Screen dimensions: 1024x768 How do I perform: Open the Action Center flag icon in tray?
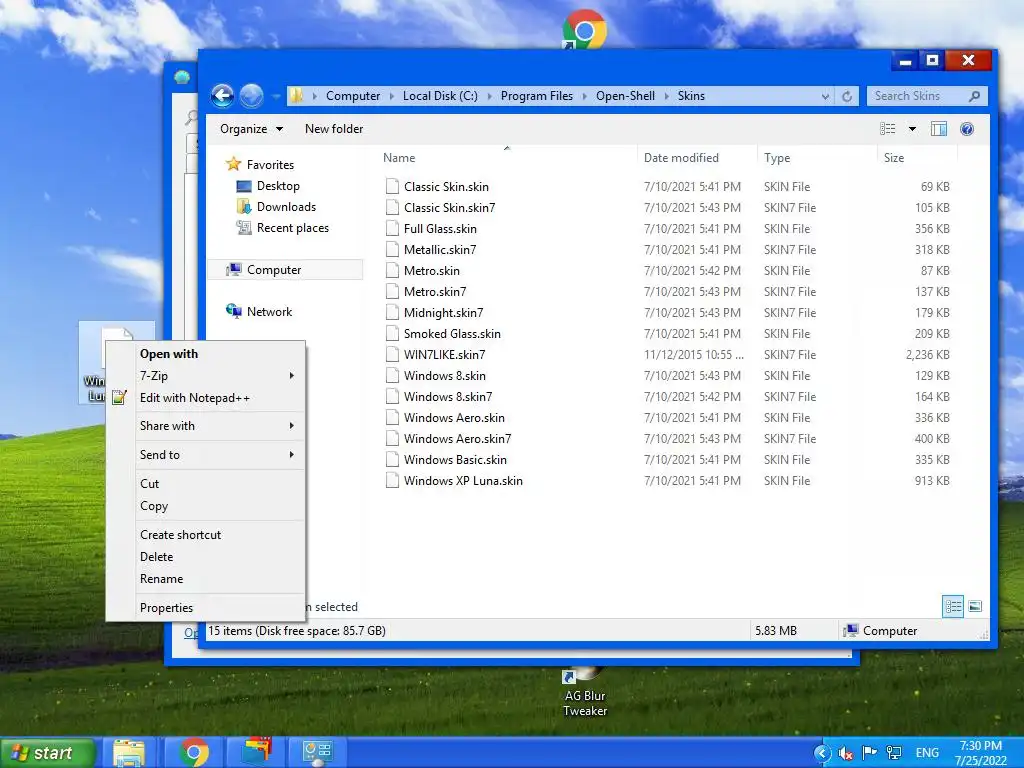tap(869, 753)
